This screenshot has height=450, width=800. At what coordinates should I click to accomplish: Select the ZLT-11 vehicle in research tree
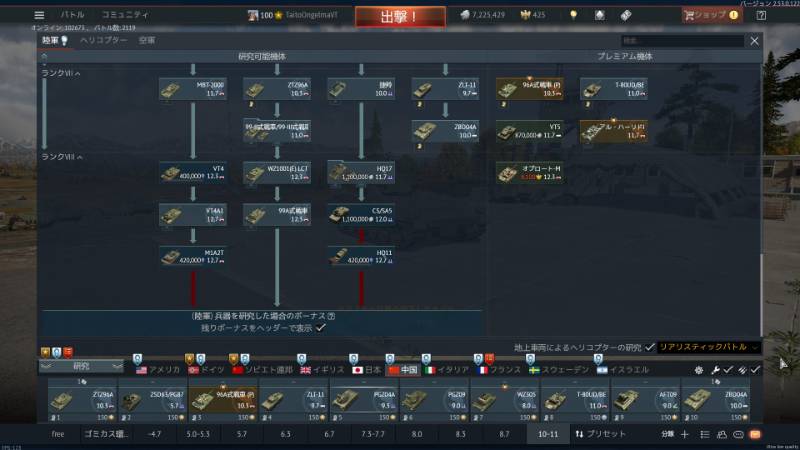point(445,89)
